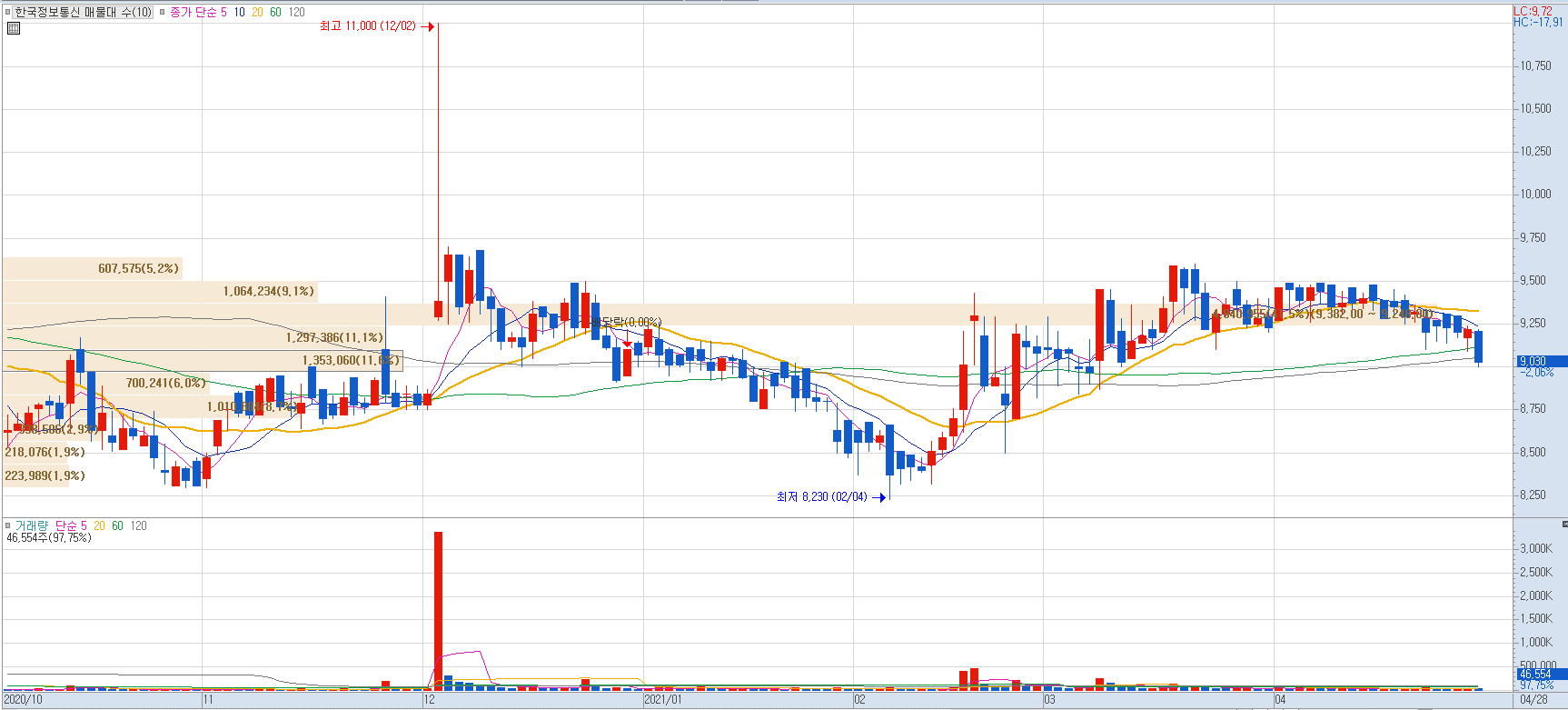Click the 3,000K volume axis label
The image size is (1568, 710).
(x=1536, y=548)
